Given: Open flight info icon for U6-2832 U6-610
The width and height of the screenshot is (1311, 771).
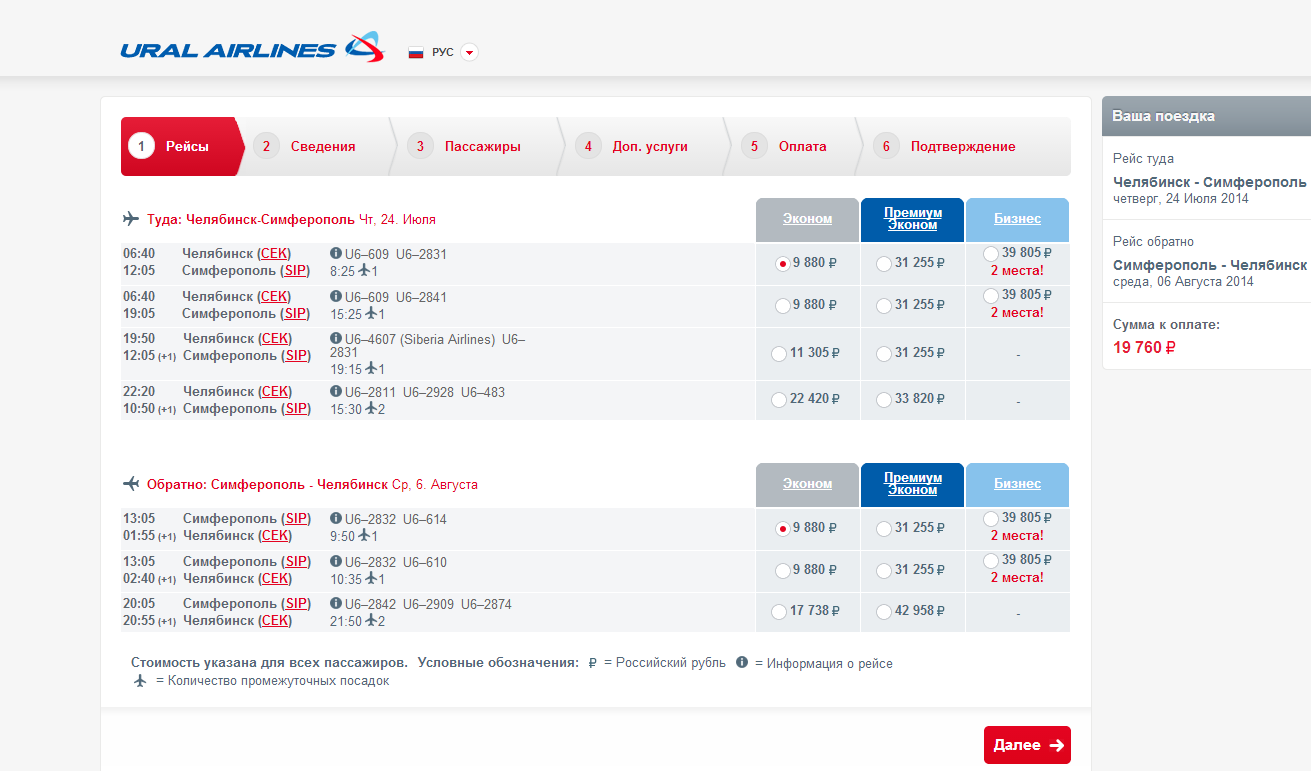Looking at the screenshot, I should (x=336, y=562).
